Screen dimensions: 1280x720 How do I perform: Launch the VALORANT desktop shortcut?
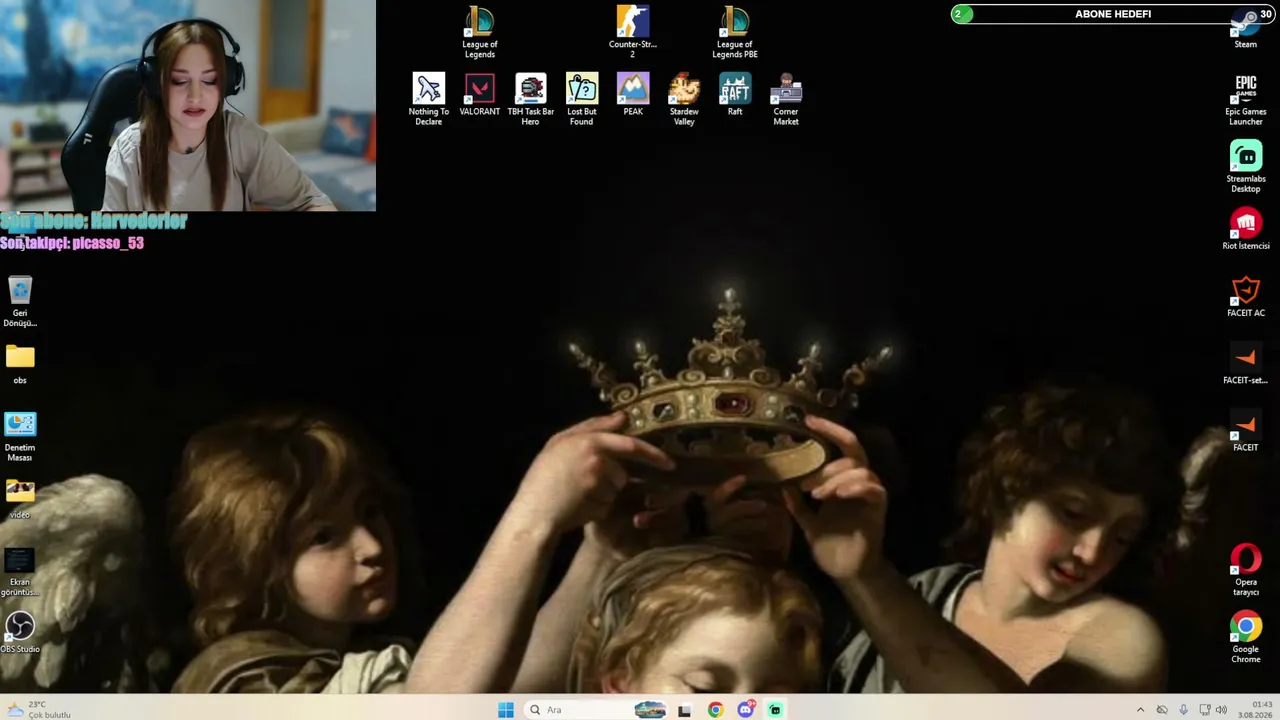pyautogui.click(x=480, y=94)
